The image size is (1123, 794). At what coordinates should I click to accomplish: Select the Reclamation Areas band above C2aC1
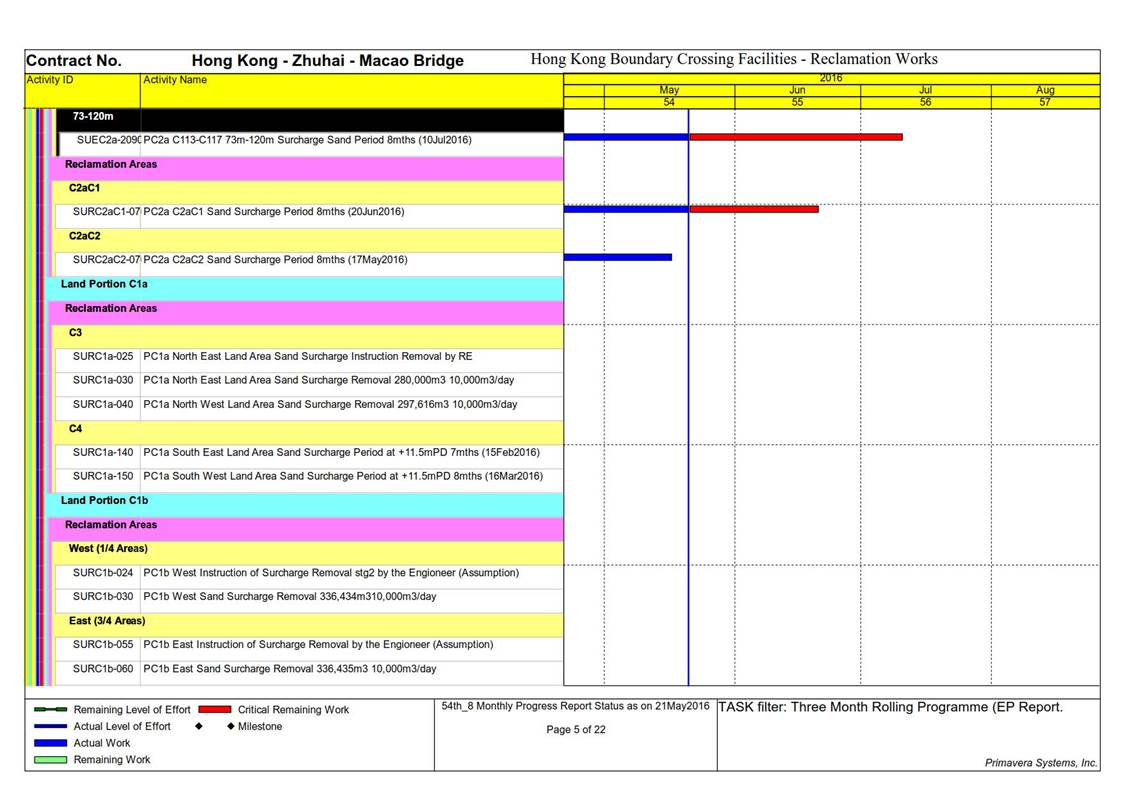point(307,168)
